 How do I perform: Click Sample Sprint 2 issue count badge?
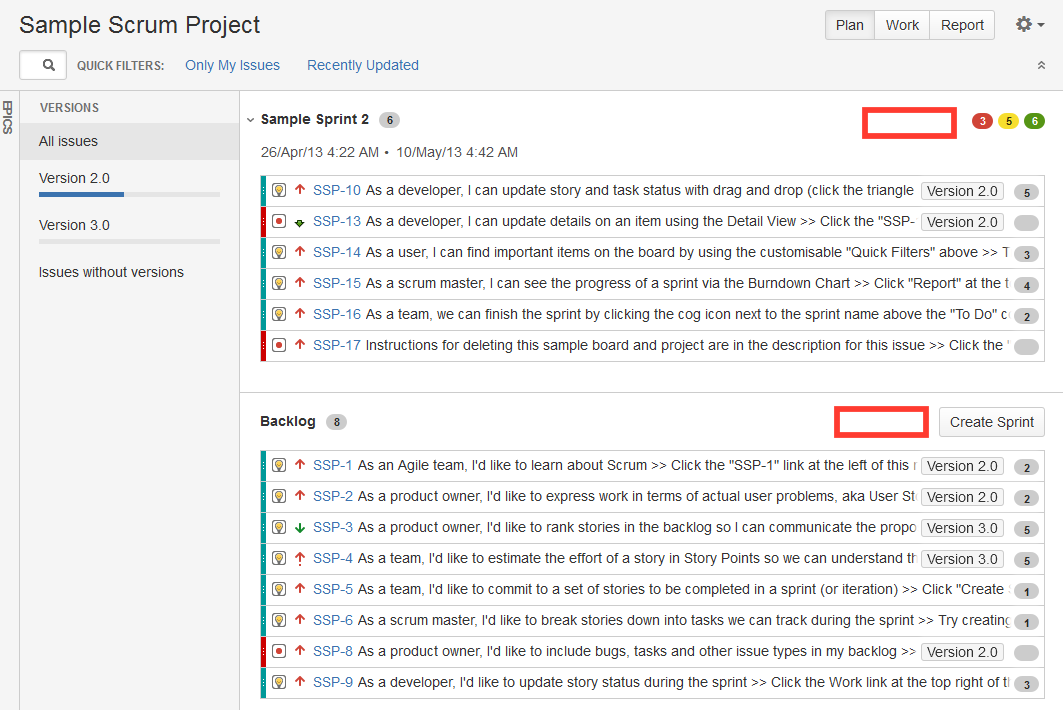click(389, 120)
